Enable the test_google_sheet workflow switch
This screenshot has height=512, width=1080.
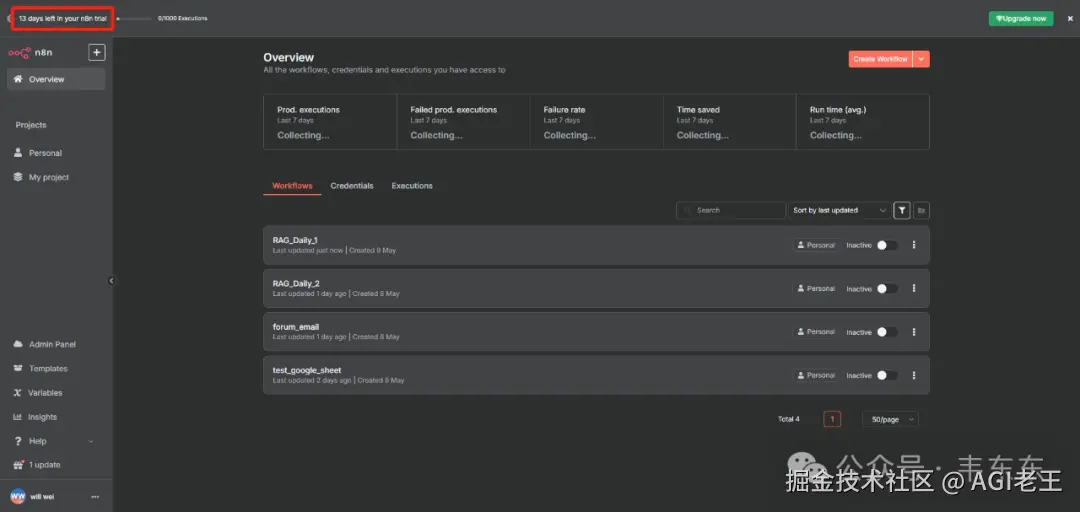click(x=887, y=376)
